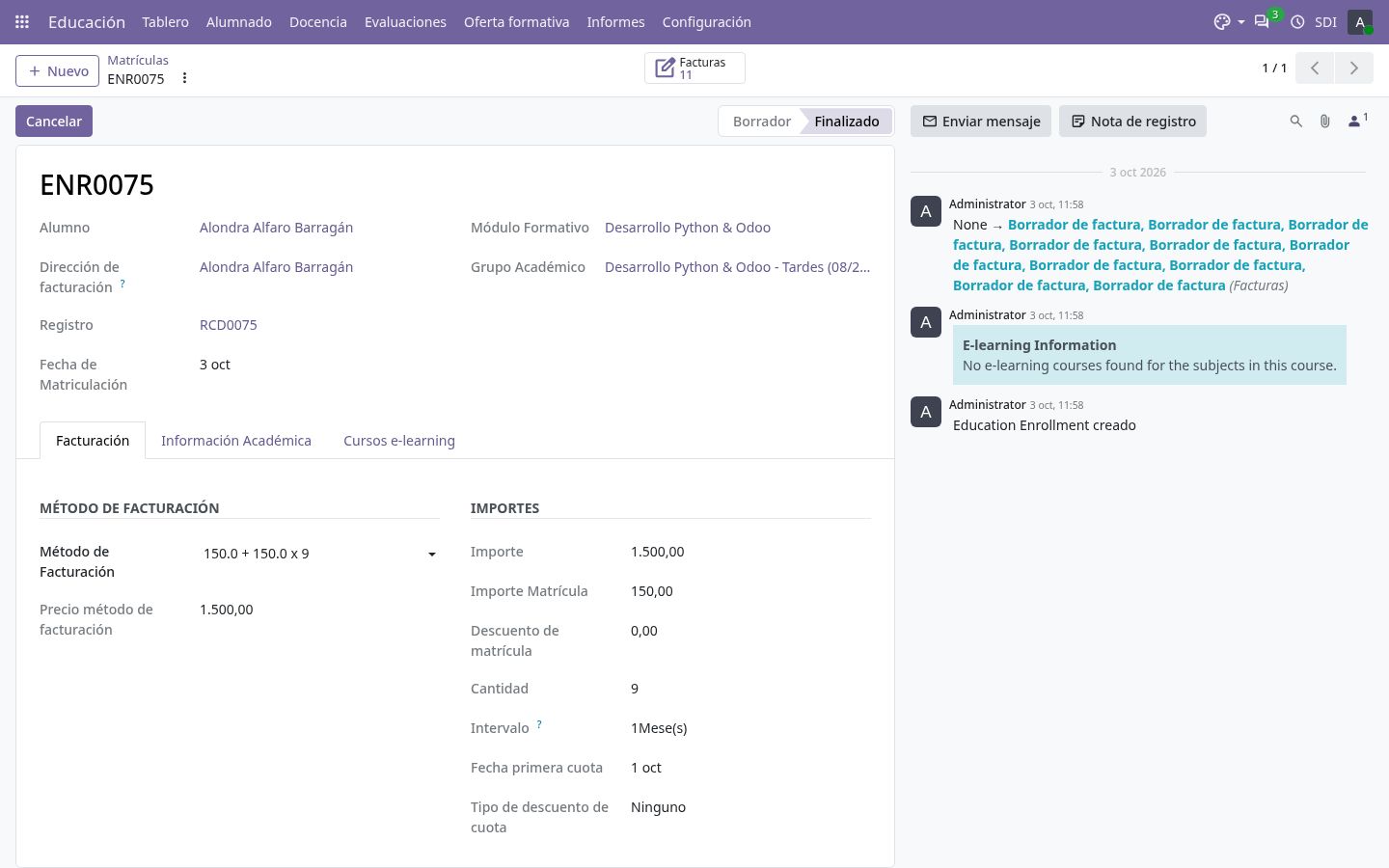
Task: Click Enviar mensaje button
Action: click(x=981, y=122)
